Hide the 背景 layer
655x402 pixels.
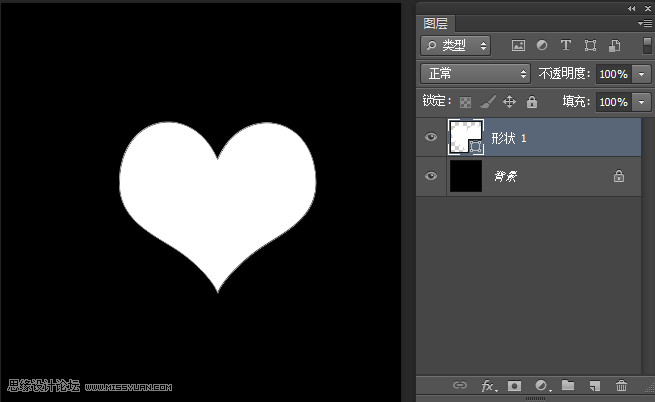(x=431, y=176)
